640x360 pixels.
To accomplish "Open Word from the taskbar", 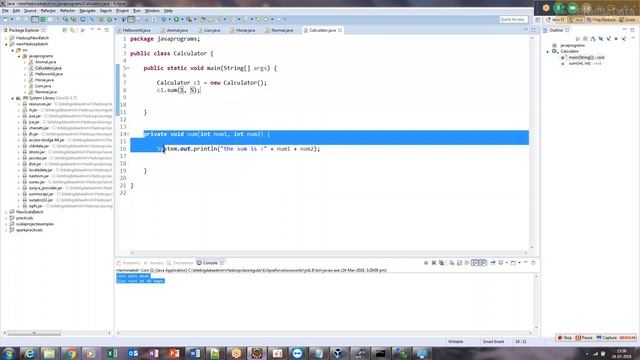I will [x=195, y=353].
